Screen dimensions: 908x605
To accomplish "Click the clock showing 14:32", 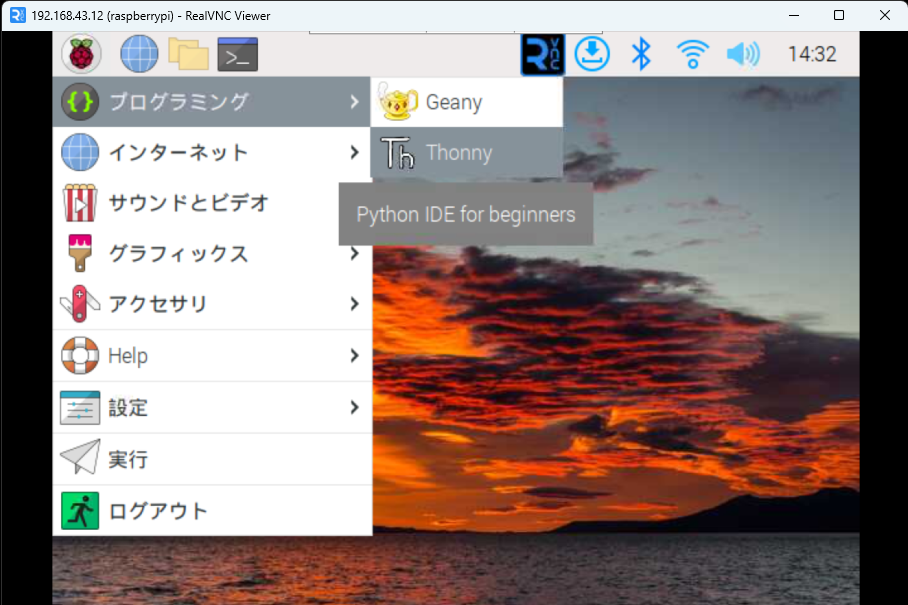I will 810,54.
